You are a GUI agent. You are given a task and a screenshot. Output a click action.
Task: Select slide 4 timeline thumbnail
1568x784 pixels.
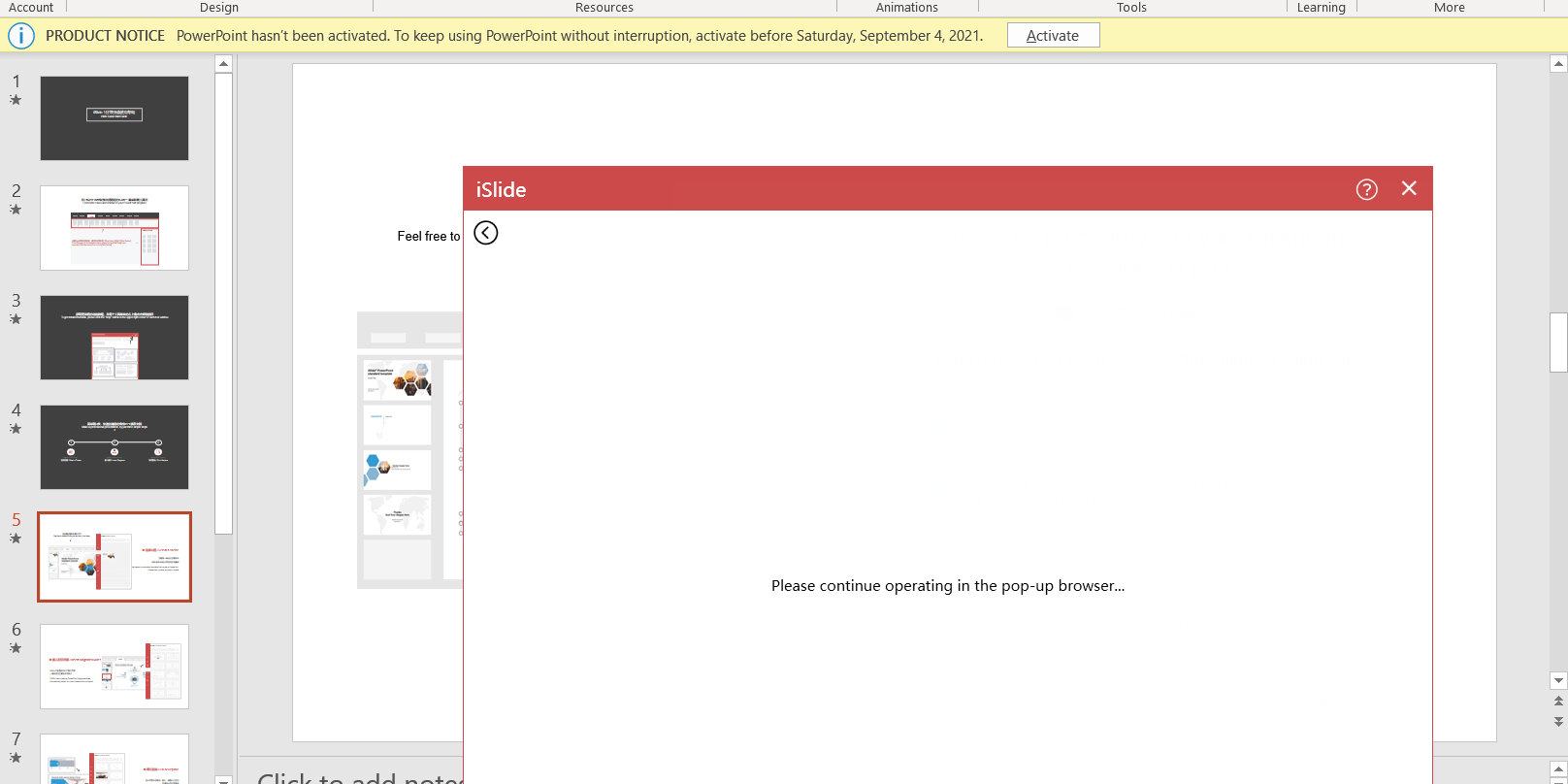pyautogui.click(x=114, y=447)
